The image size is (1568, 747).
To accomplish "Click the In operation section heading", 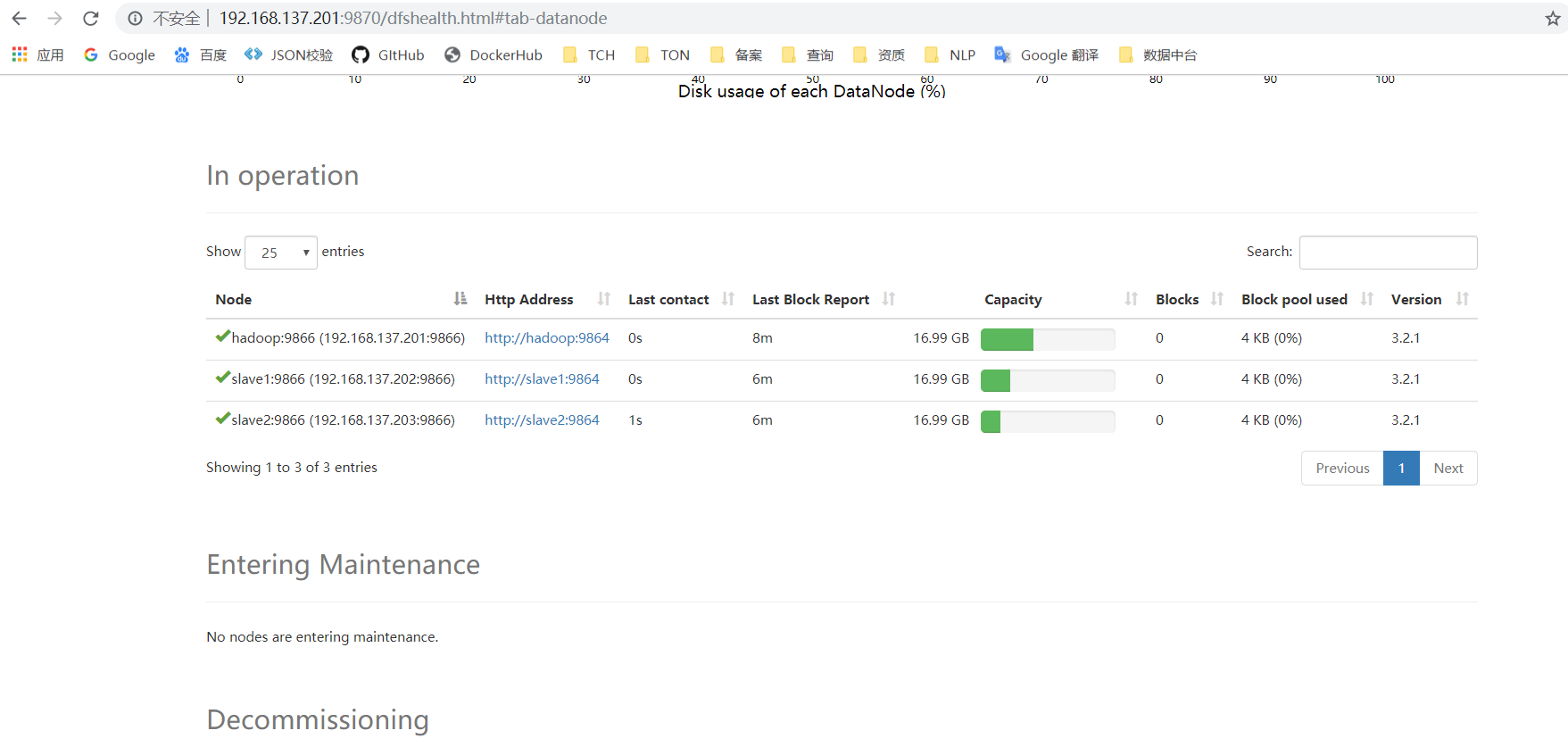I will [x=283, y=176].
